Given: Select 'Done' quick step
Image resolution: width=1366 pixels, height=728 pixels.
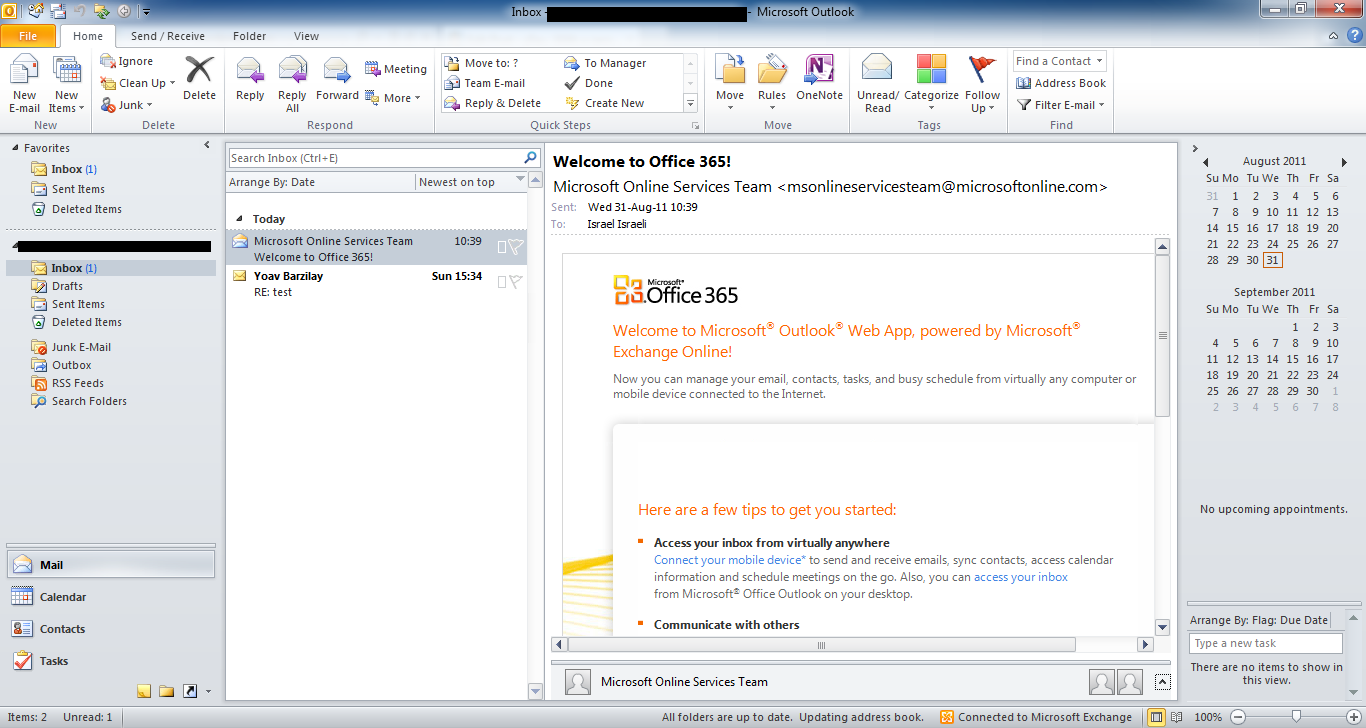Looking at the screenshot, I should click(589, 83).
